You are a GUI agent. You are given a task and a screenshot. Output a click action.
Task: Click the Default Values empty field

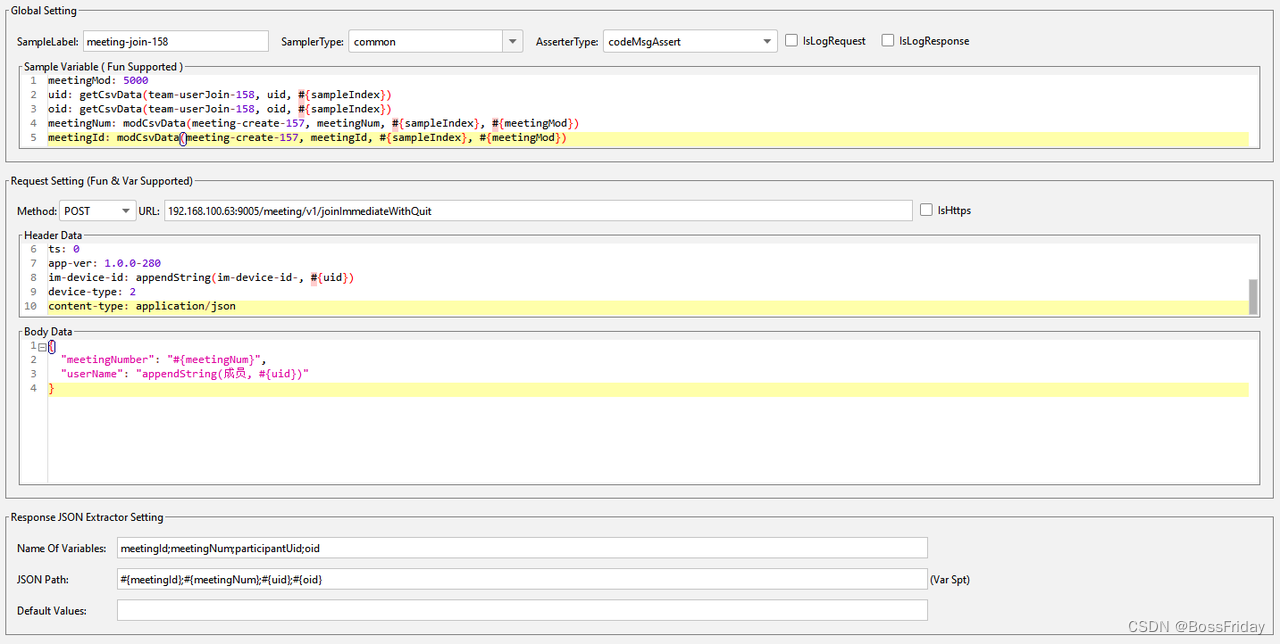(x=522, y=610)
